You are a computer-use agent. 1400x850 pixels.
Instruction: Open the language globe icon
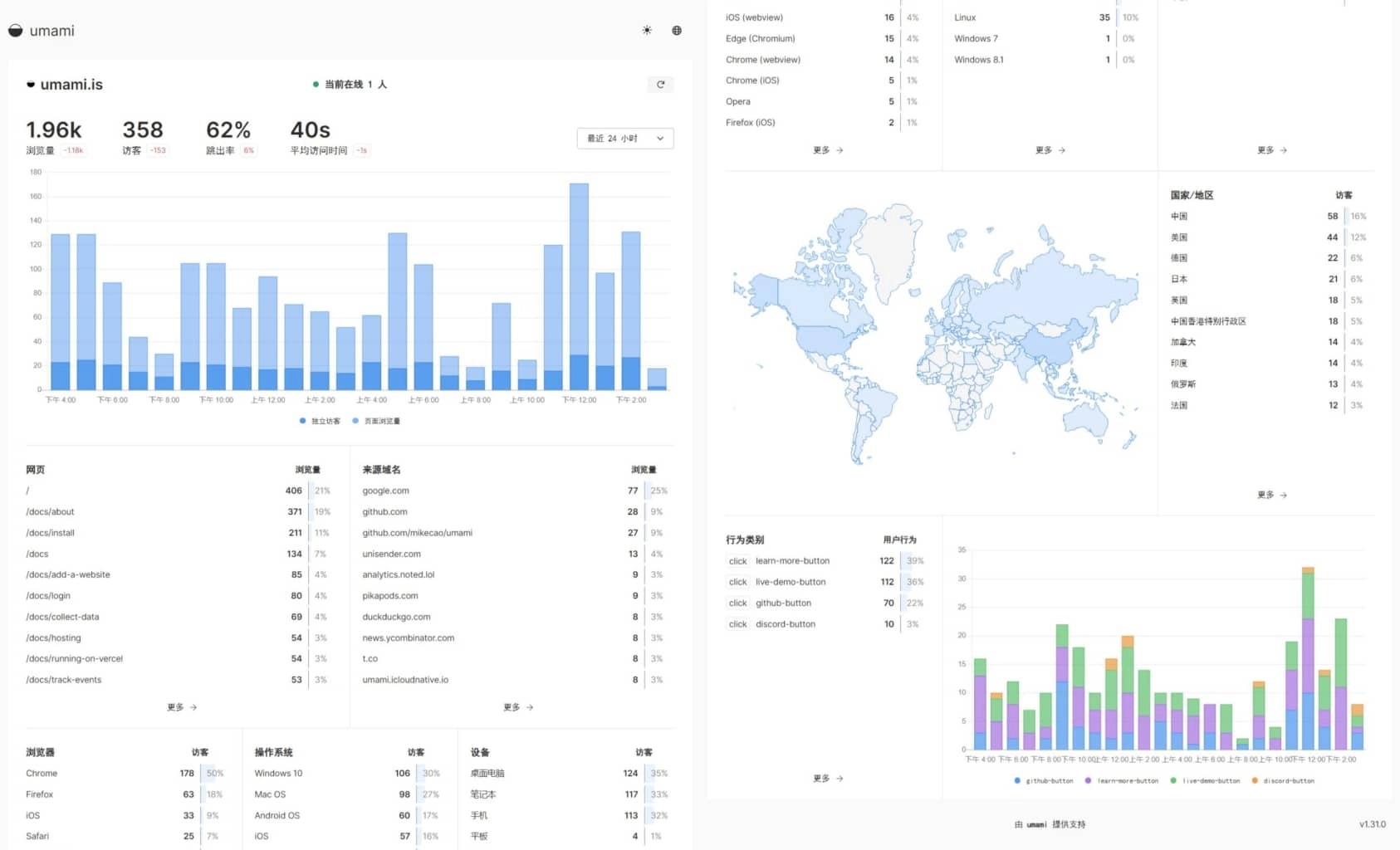pyautogui.click(x=677, y=31)
